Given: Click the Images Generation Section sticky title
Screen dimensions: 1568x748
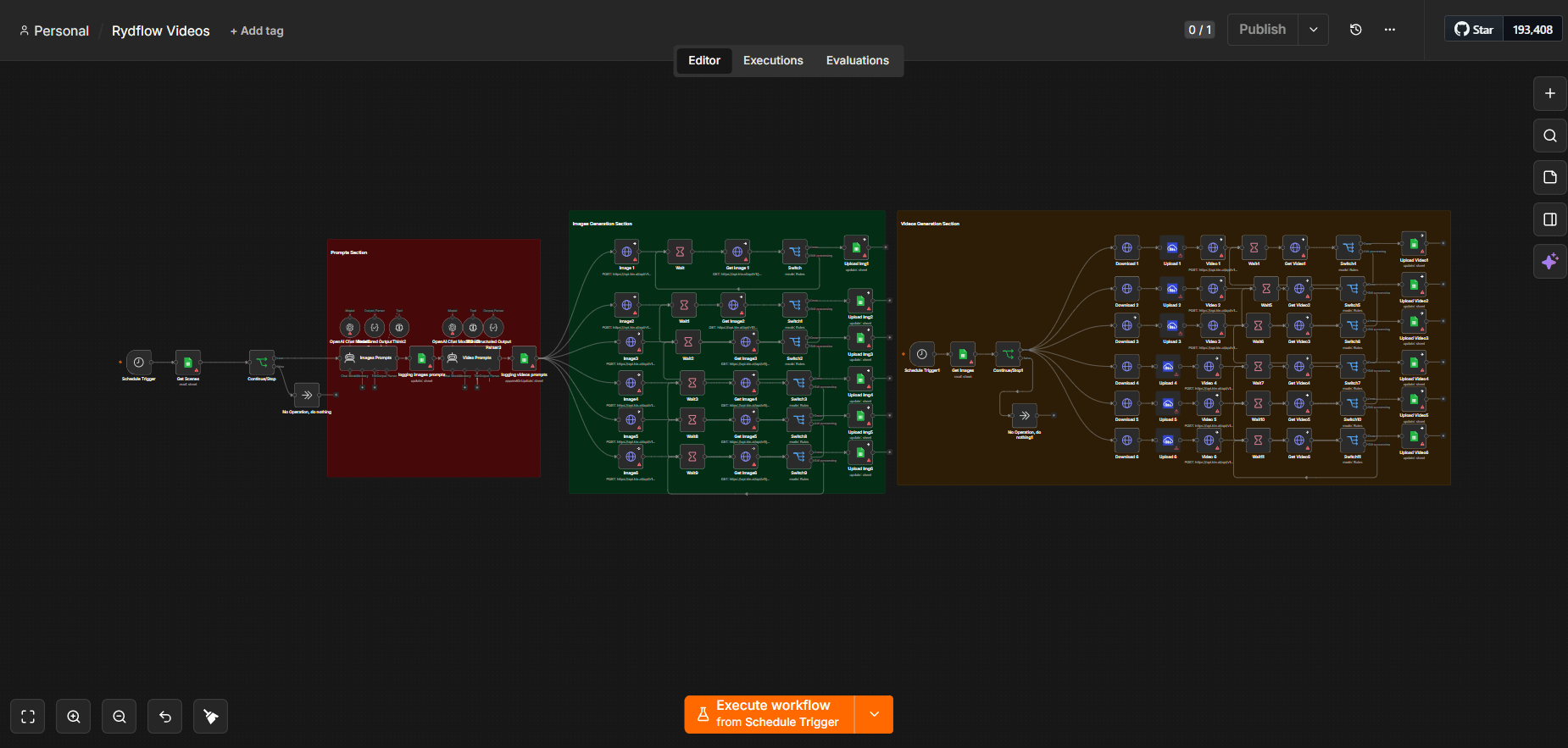Looking at the screenshot, I should (x=603, y=224).
